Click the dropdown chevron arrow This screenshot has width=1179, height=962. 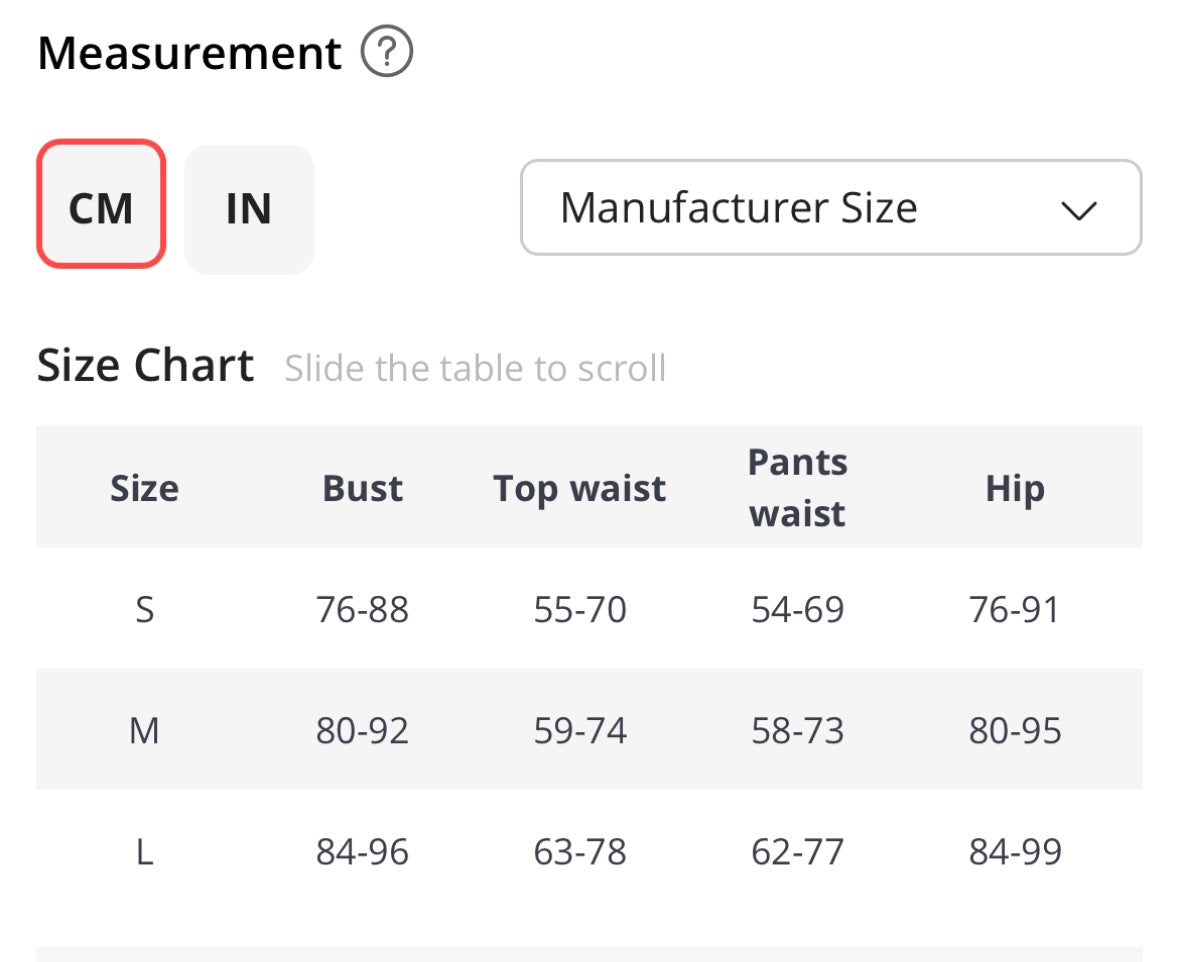(1078, 210)
